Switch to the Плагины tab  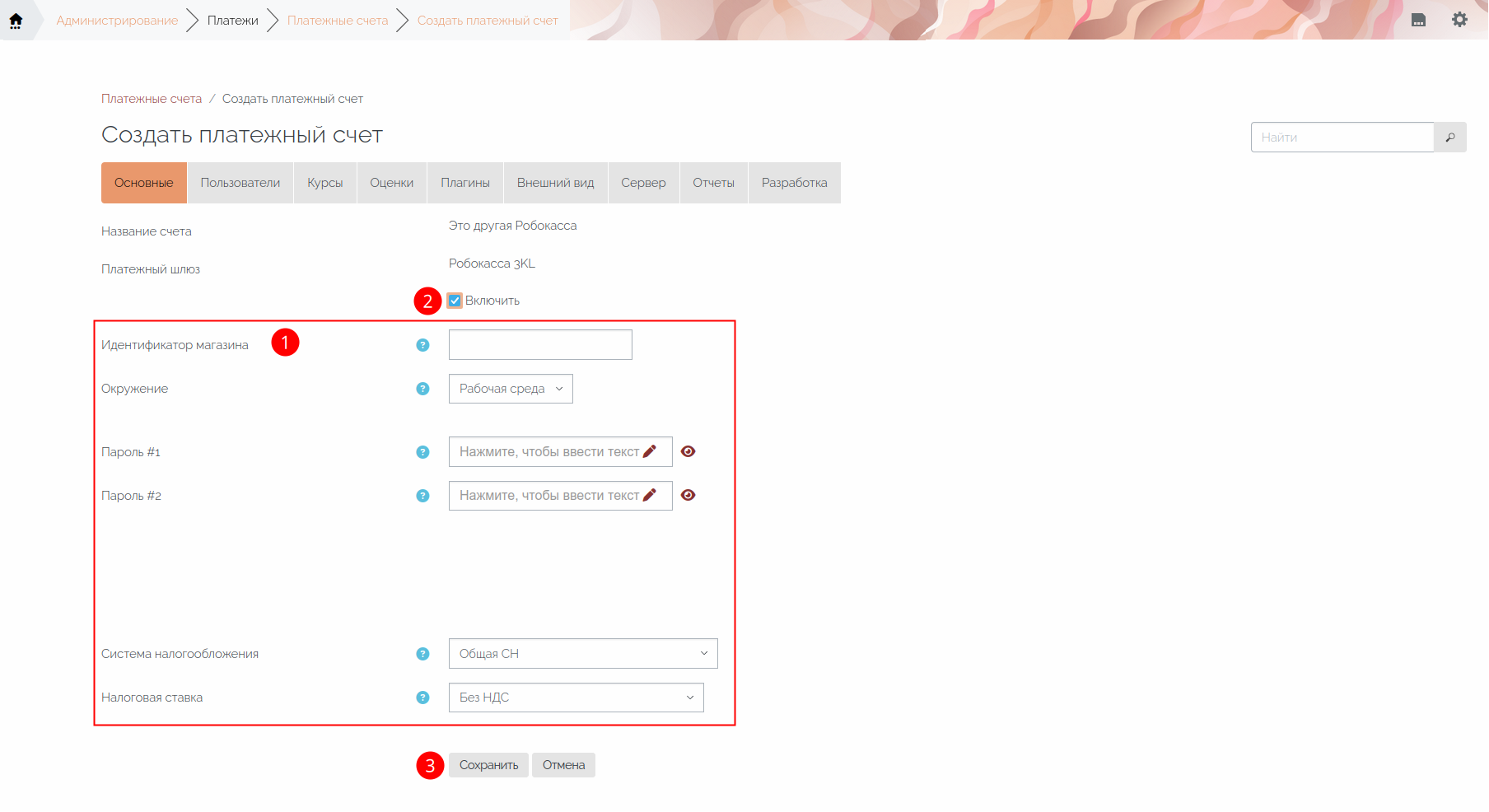(465, 183)
